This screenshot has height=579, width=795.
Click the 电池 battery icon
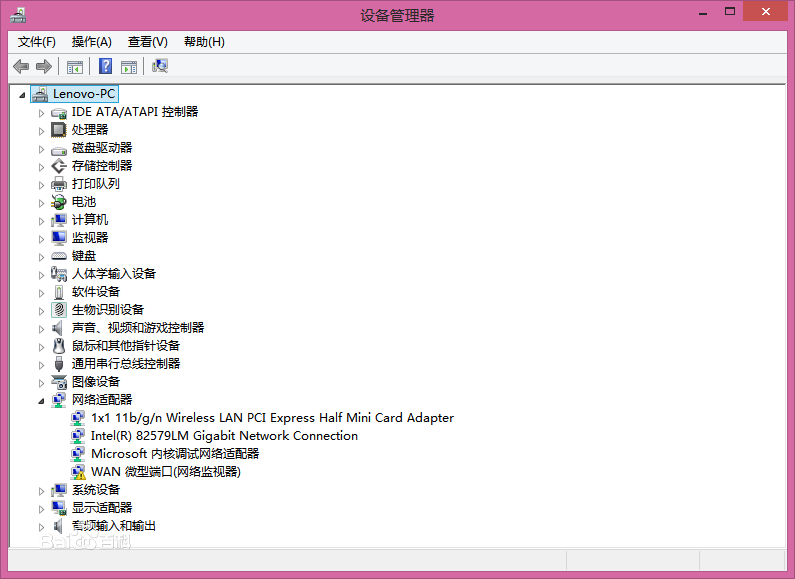pos(59,202)
